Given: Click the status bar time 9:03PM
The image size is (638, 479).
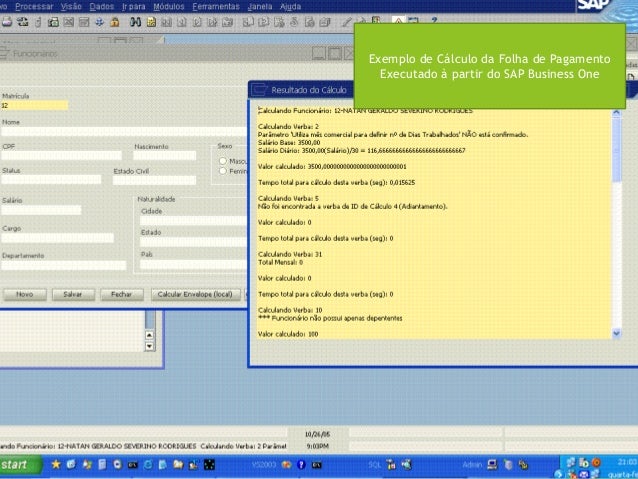Looking at the screenshot, I should tap(317, 446).
